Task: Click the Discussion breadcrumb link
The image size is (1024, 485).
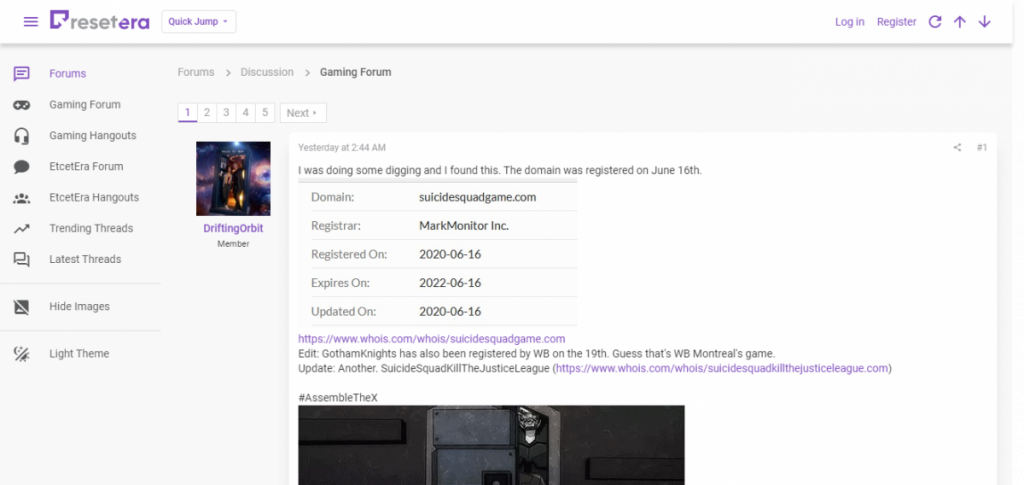Action: (x=267, y=72)
